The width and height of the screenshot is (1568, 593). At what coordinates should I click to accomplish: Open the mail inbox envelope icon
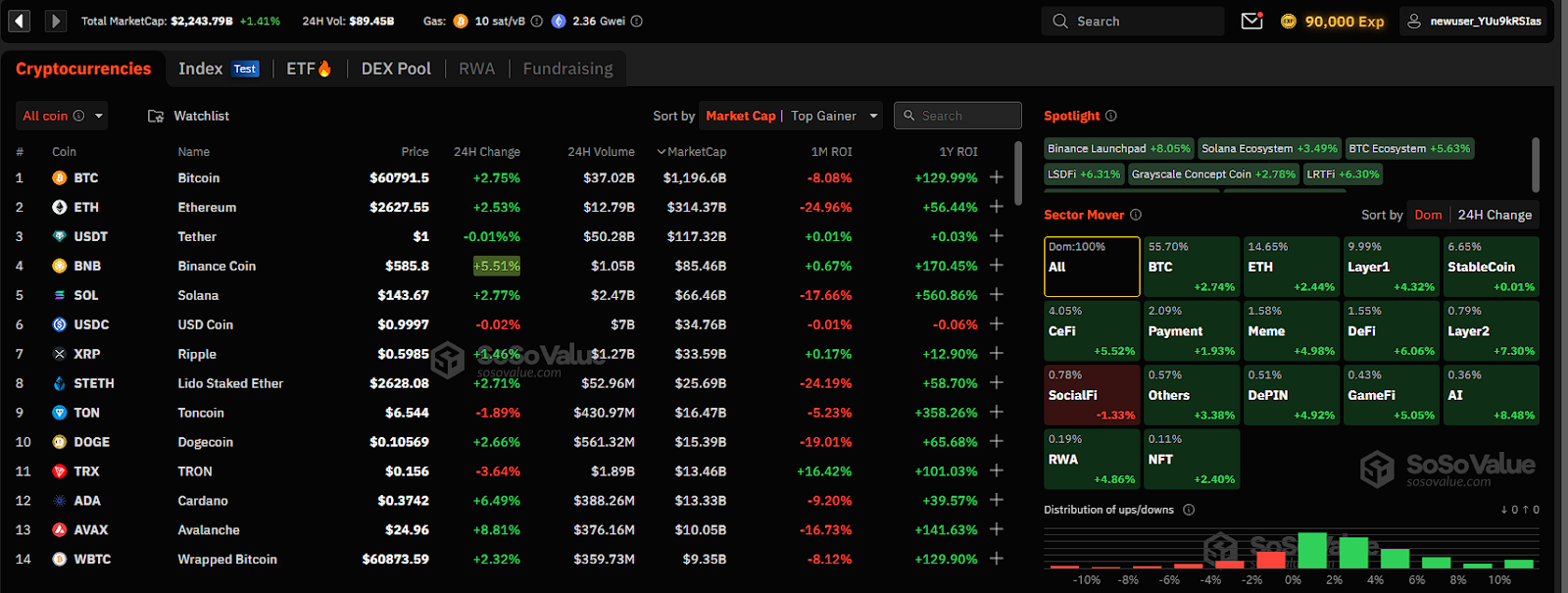pyautogui.click(x=1251, y=21)
